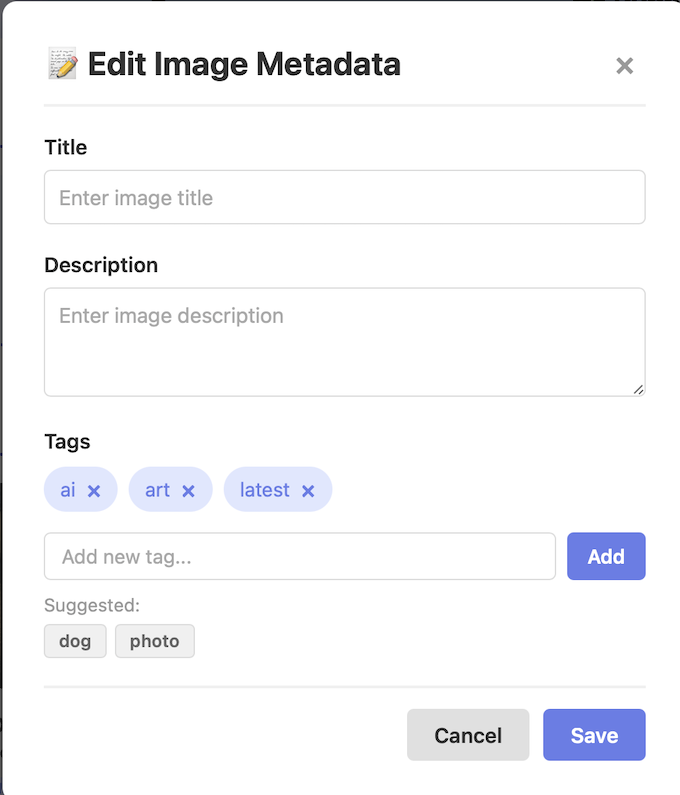Save the image metadata
Viewport: 680px width, 795px height.
pos(594,735)
